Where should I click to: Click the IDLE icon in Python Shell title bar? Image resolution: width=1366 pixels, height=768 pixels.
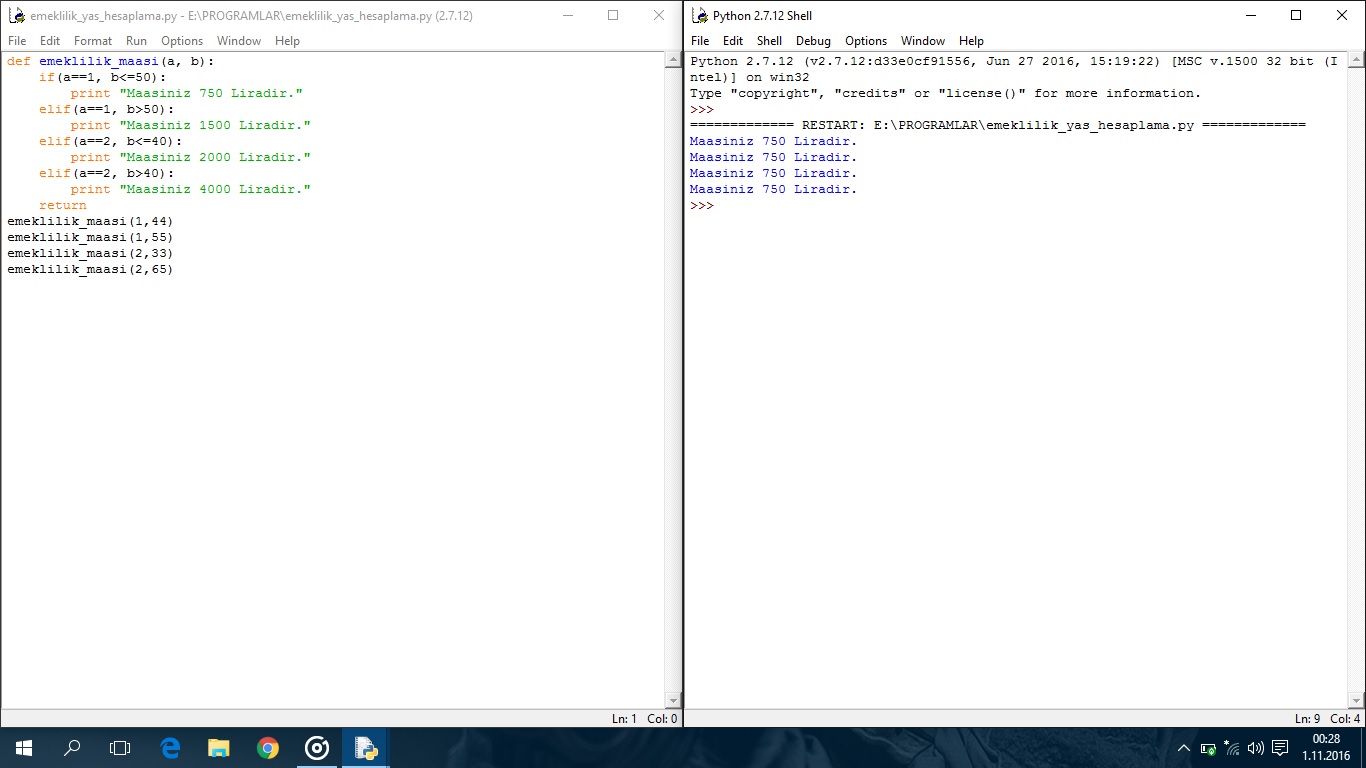[x=699, y=16]
